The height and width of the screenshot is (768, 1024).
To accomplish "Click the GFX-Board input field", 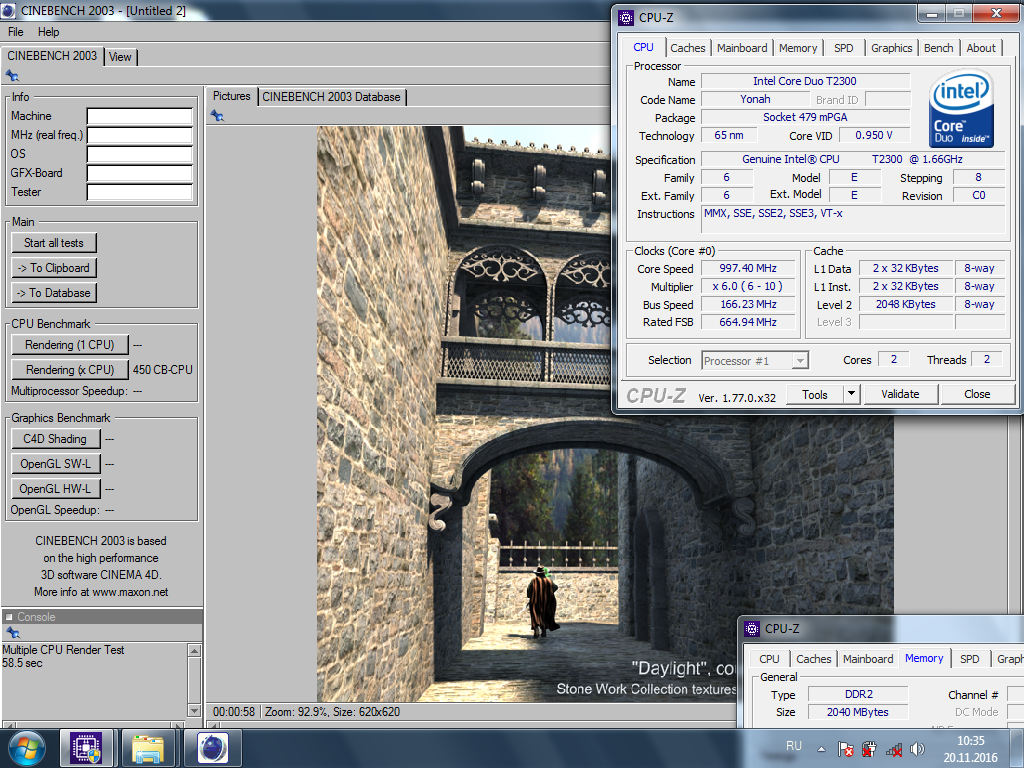I will coord(140,173).
